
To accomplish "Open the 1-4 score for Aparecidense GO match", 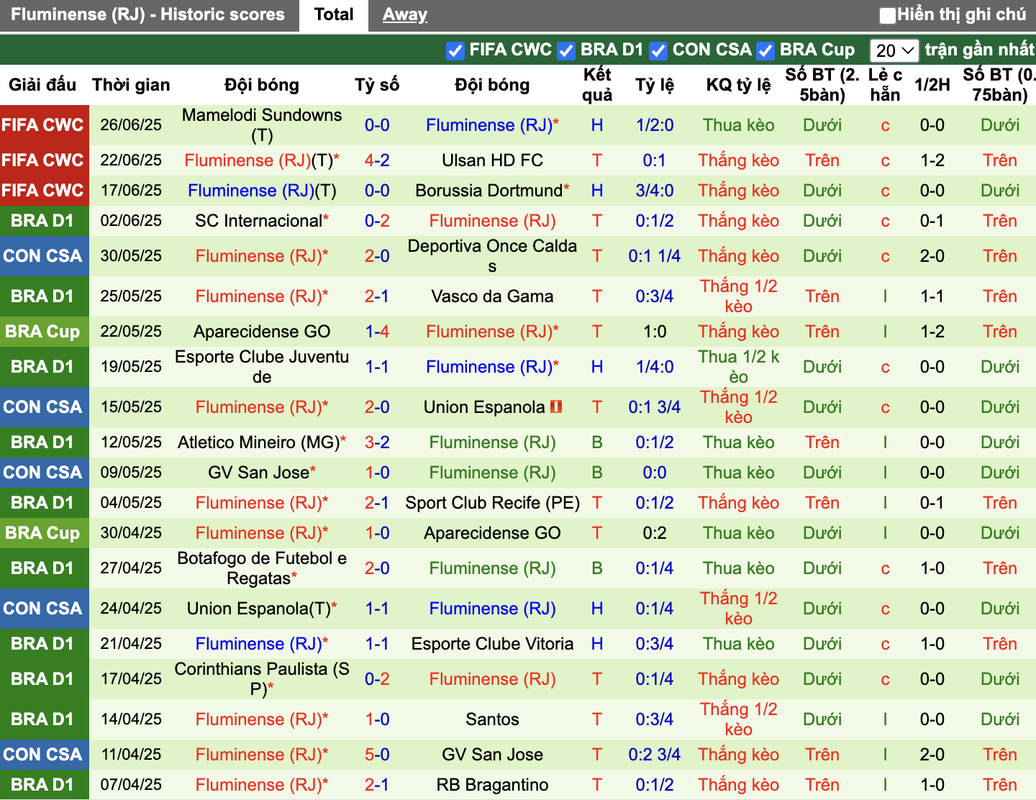I will (377, 332).
